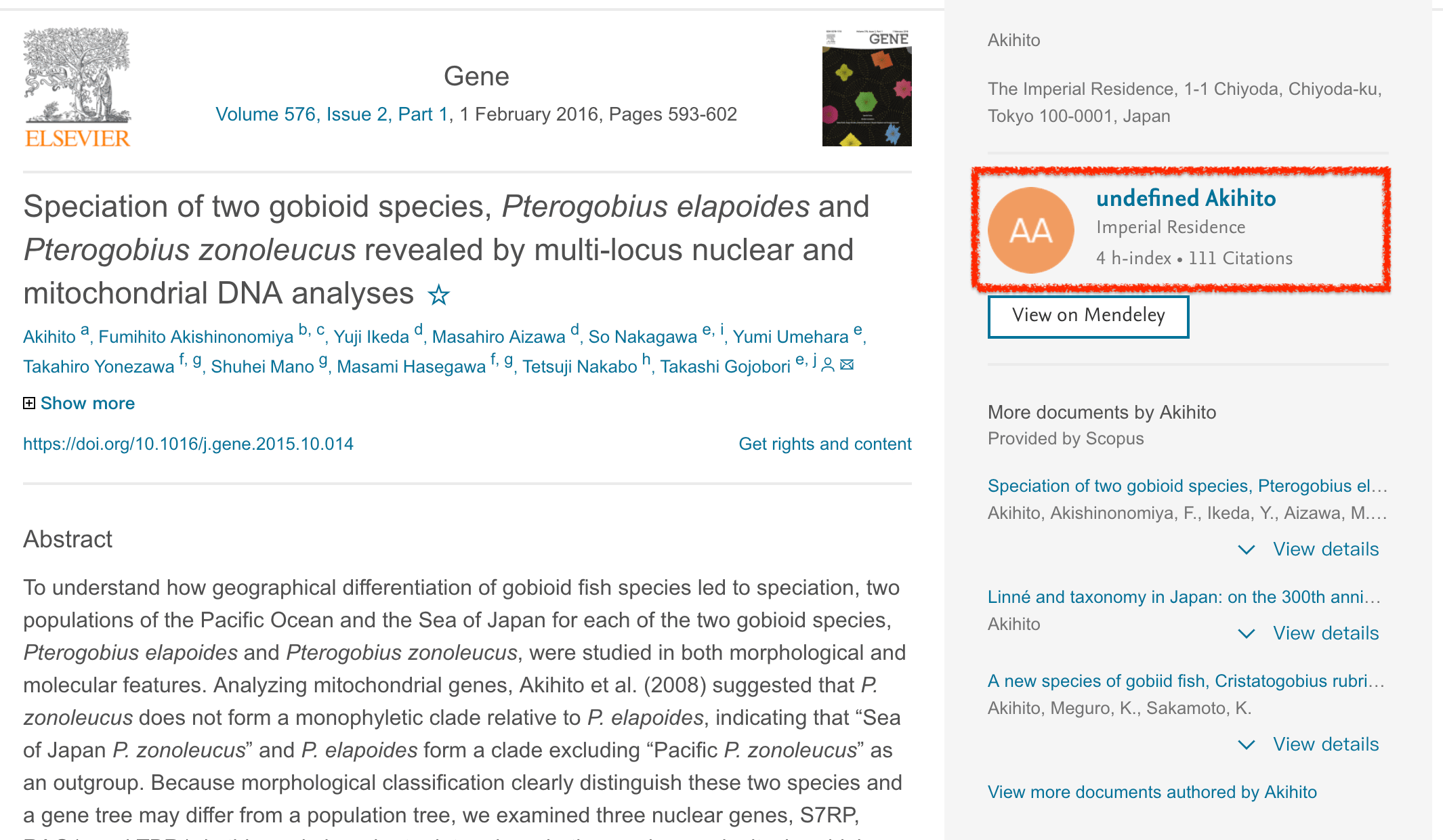1443x840 pixels.
Task: Click the orange AA avatar circle
Action: (1030, 230)
